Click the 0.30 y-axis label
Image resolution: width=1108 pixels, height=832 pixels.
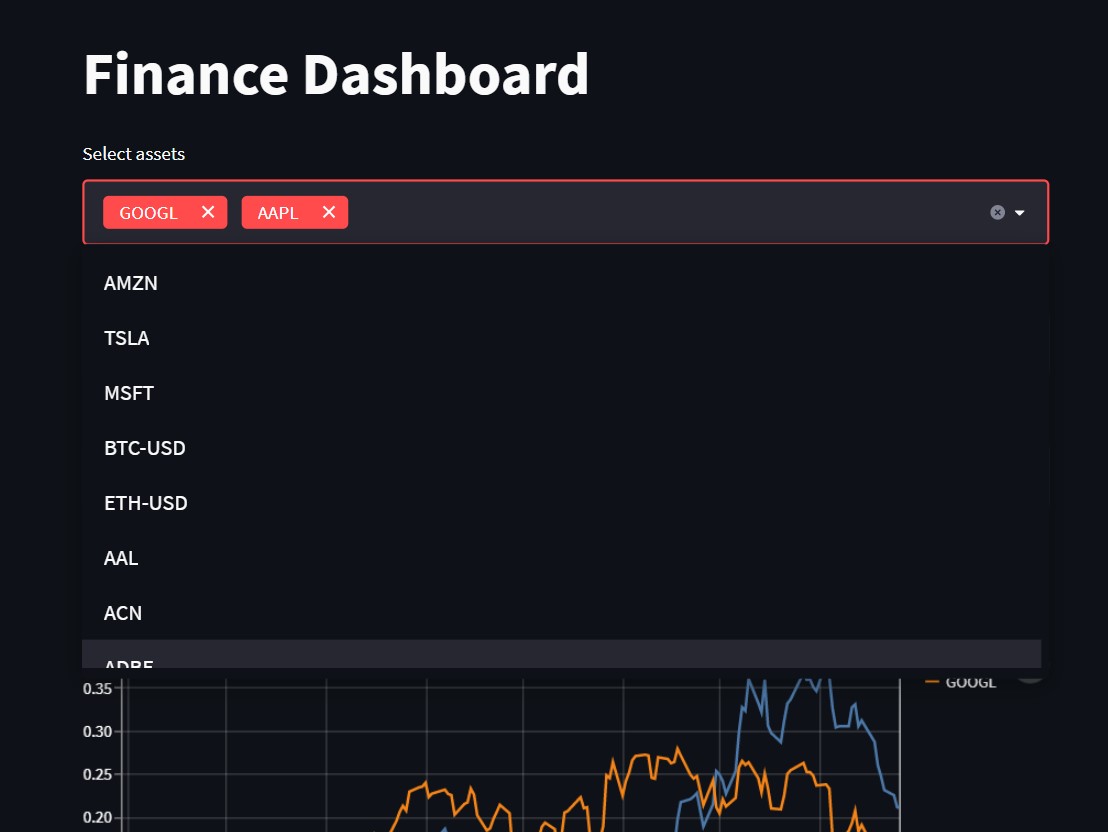pos(98,732)
